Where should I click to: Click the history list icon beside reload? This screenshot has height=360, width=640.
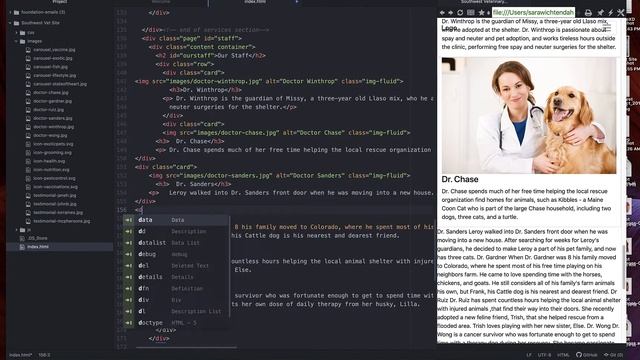point(471,13)
